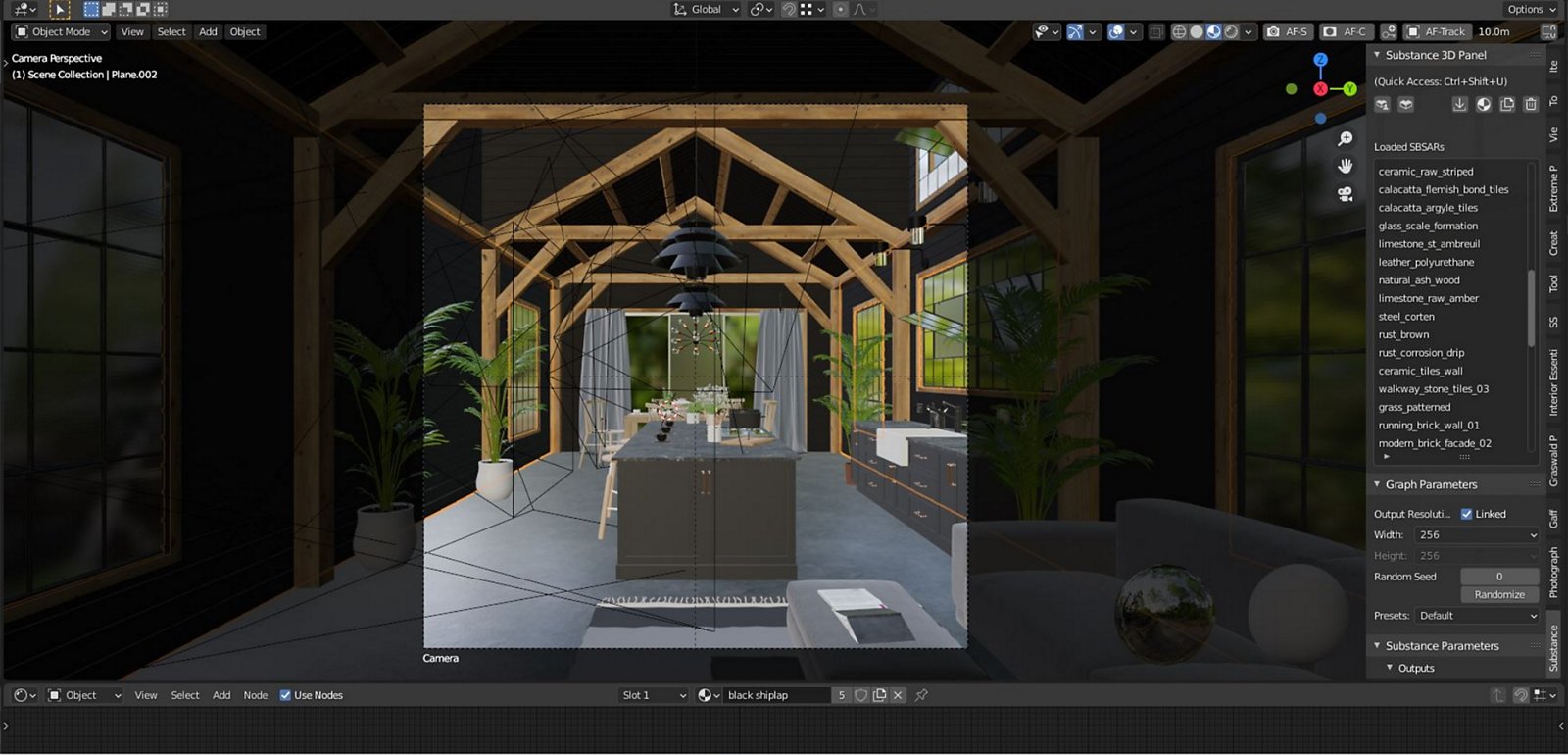This screenshot has height=755, width=1568.
Task: Open the viewport View menu
Action: pyautogui.click(x=131, y=31)
